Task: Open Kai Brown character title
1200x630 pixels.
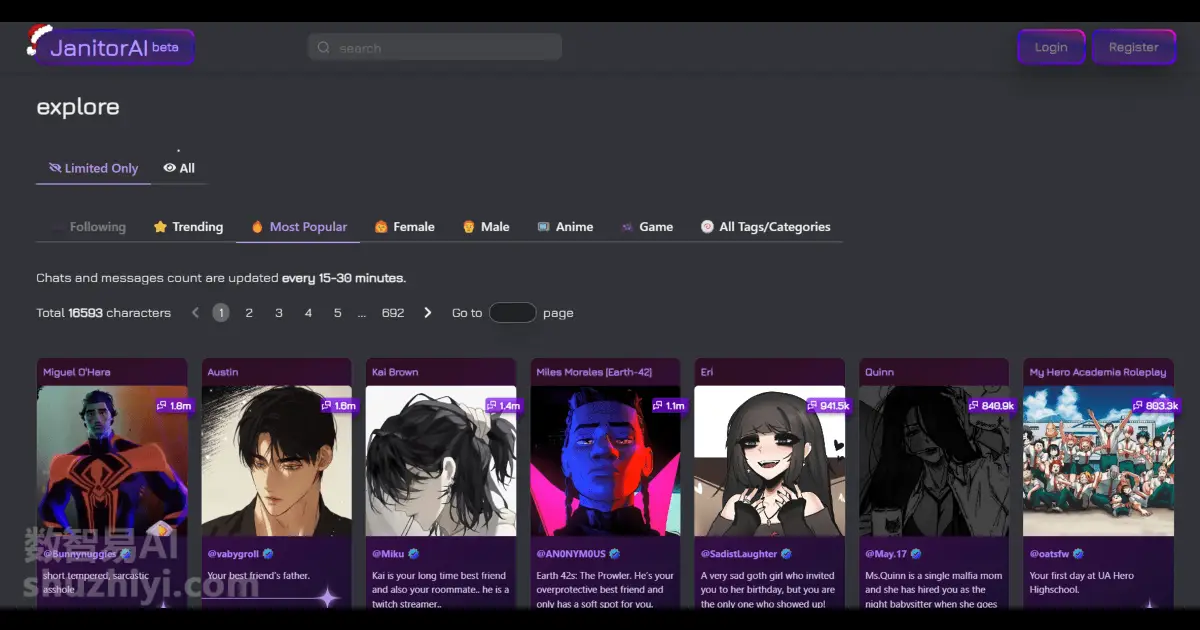Action: pos(395,372)
